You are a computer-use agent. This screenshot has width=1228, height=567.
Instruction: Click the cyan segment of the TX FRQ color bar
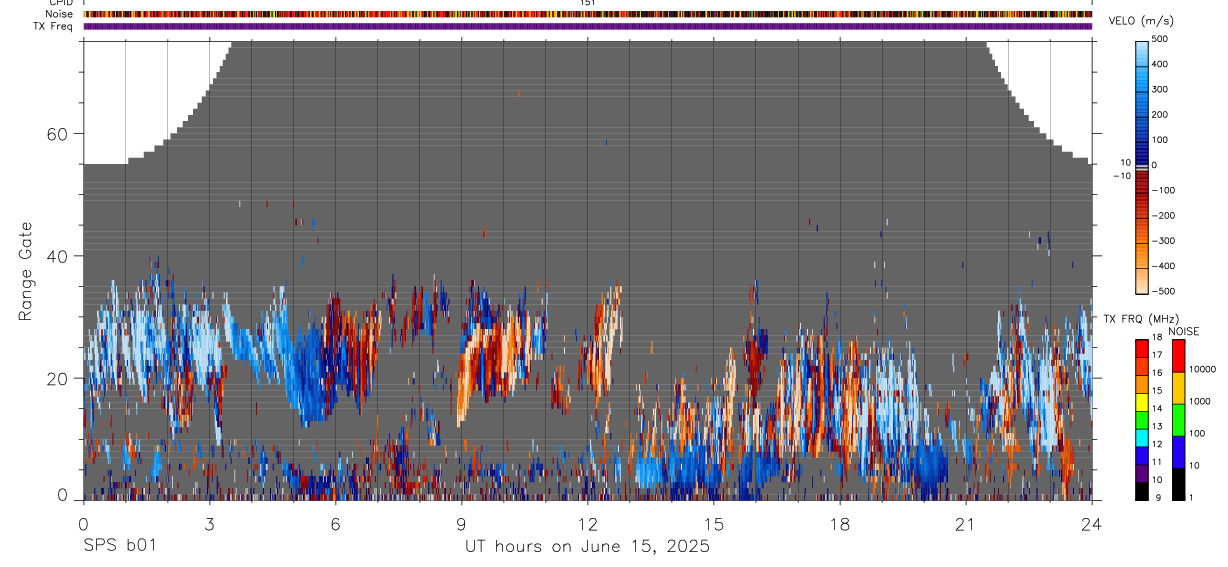pyautogui.click(x=1142, y=438)
